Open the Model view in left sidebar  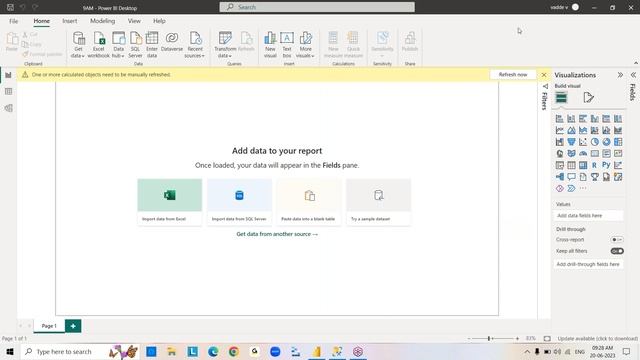click(8, 108)
